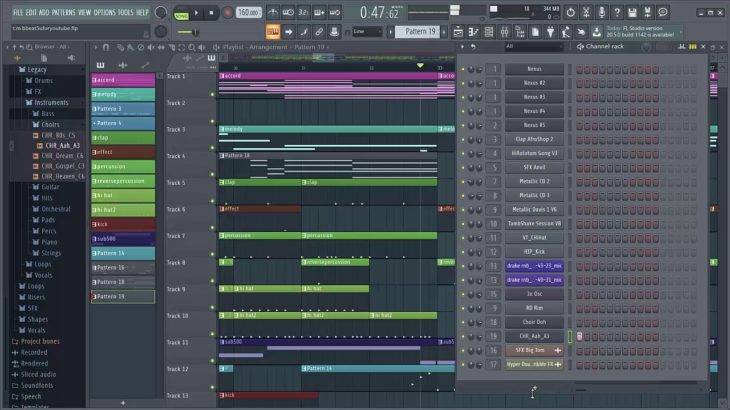Select the melody pattern in picker
The image size is (730, 410).
pyautogui.click(x=124, y=94)
